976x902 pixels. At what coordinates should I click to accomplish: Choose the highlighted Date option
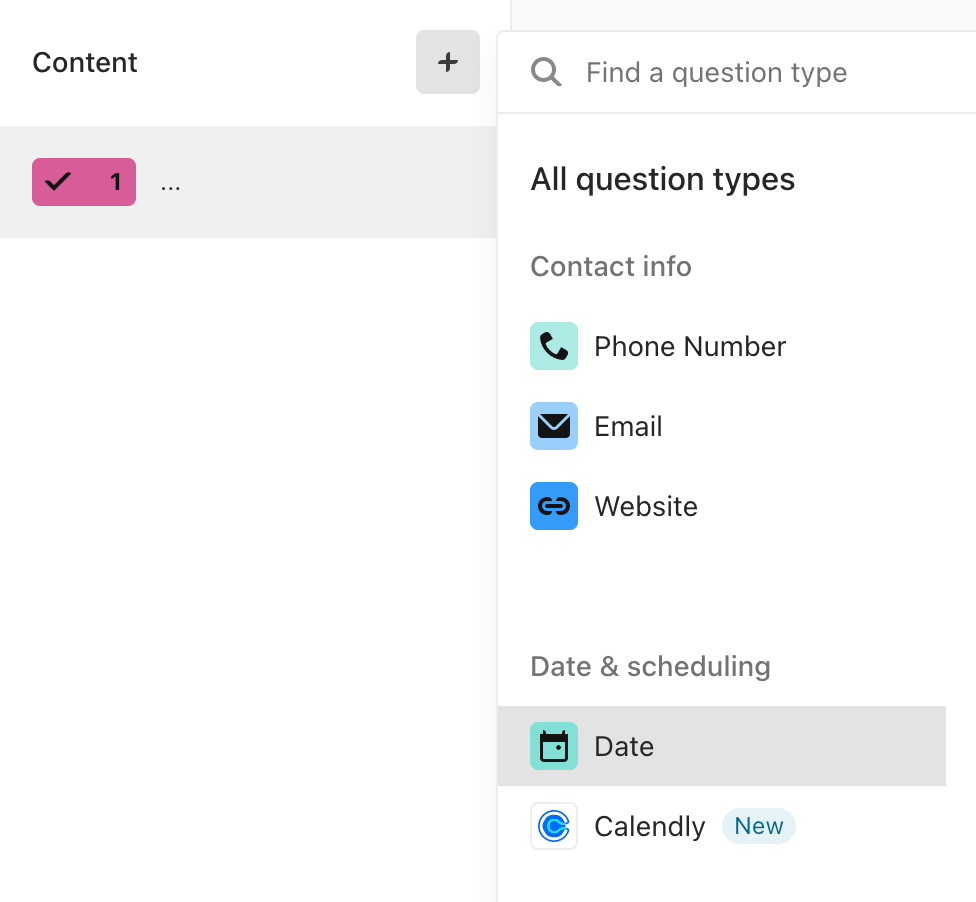[x=722, y=746]
